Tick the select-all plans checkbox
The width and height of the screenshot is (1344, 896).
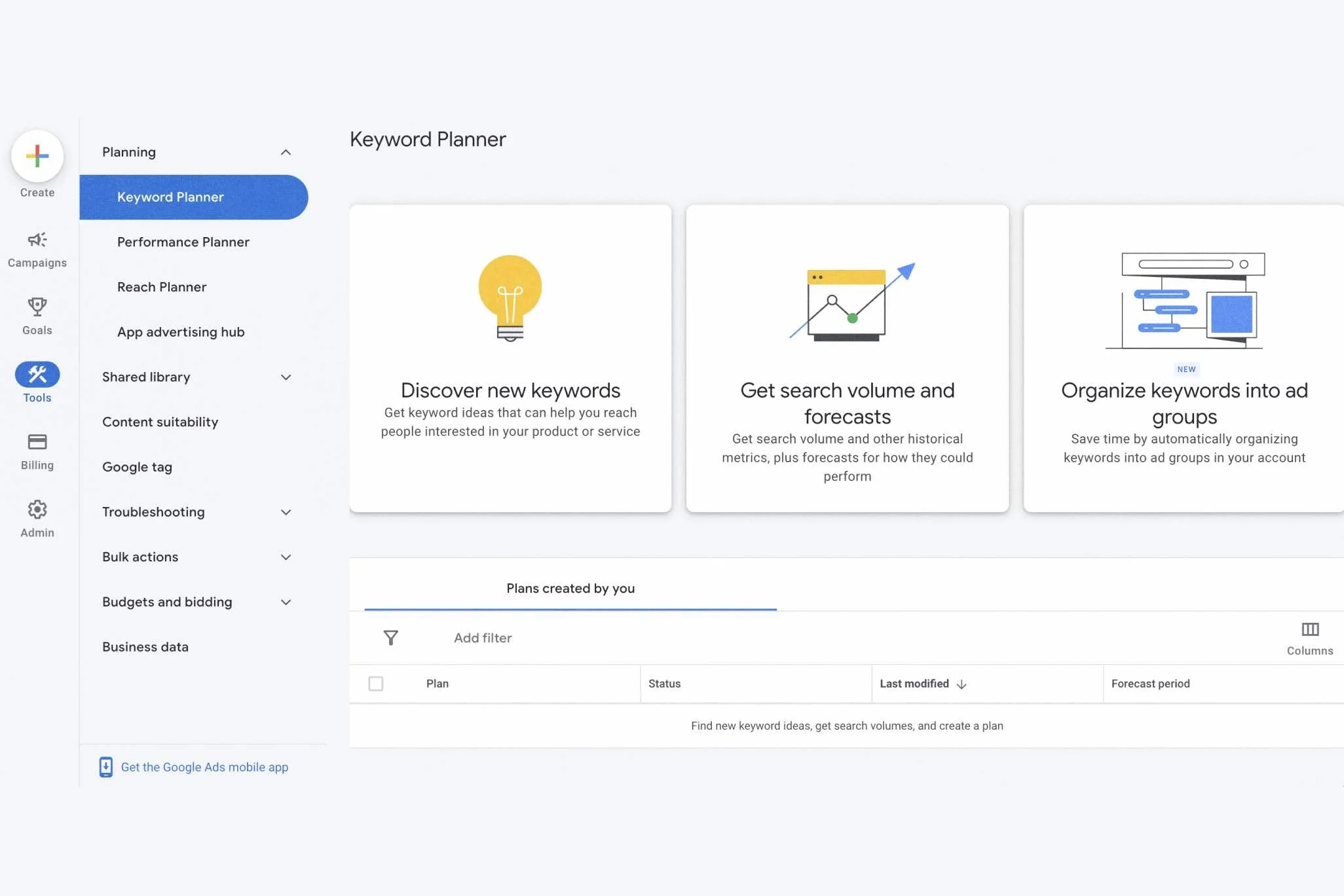376,684
